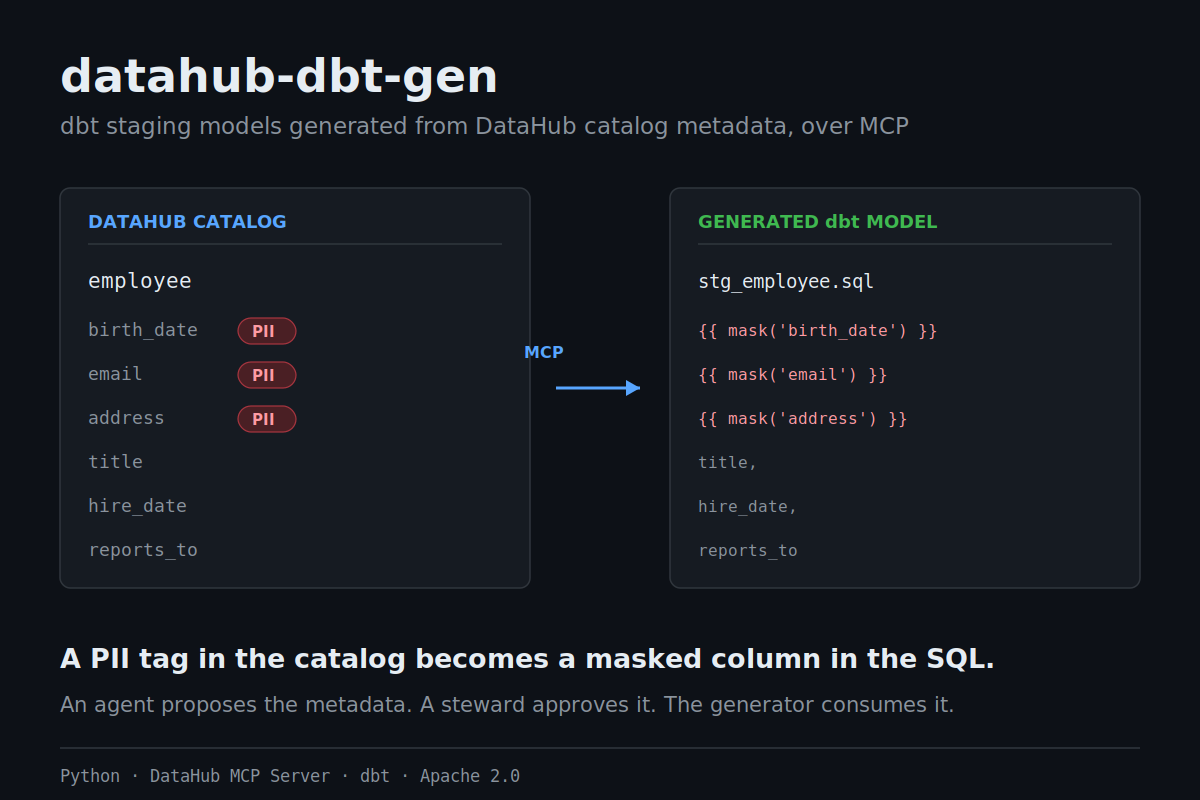Click the headline about PII tag masking
Screen dimensions: 1200x800
(x=527, y=659)
